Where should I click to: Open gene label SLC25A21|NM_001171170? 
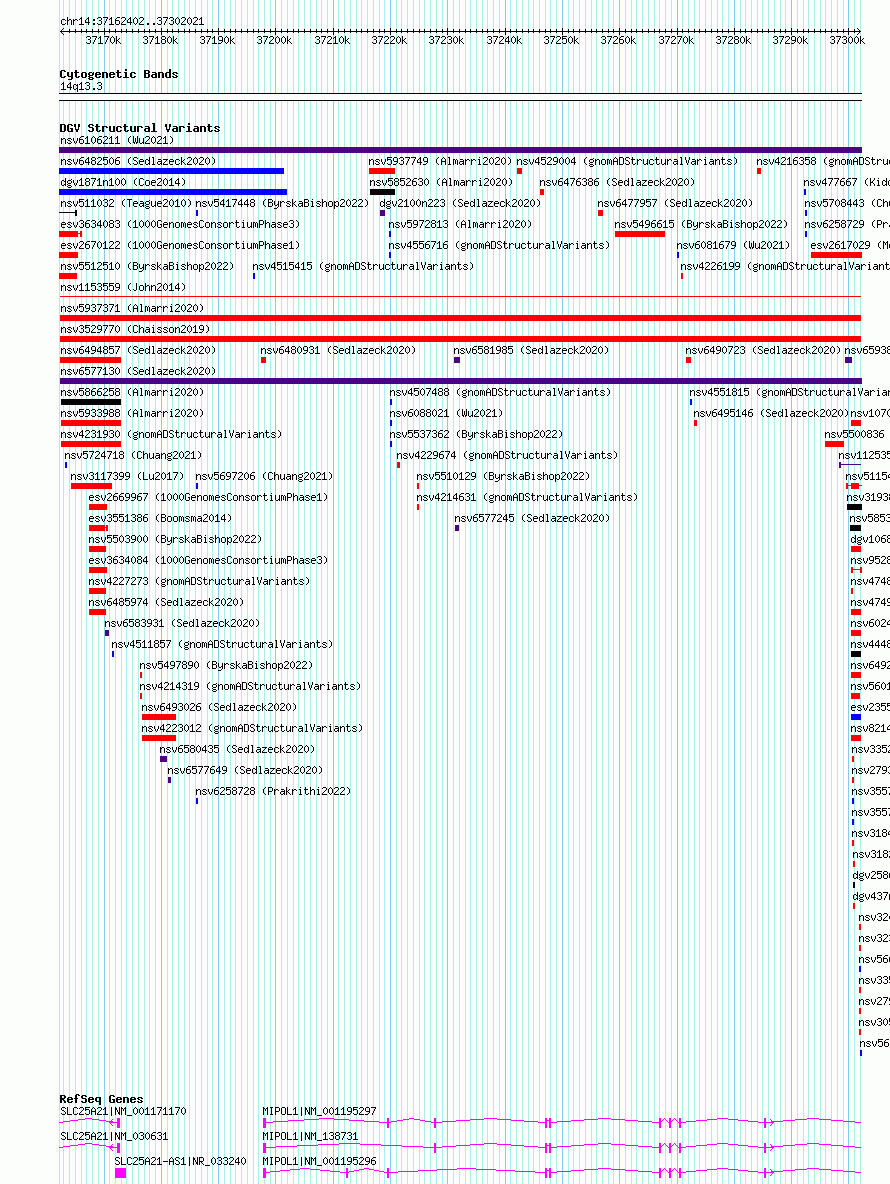pyautogui.click(x=123, y=1112)
